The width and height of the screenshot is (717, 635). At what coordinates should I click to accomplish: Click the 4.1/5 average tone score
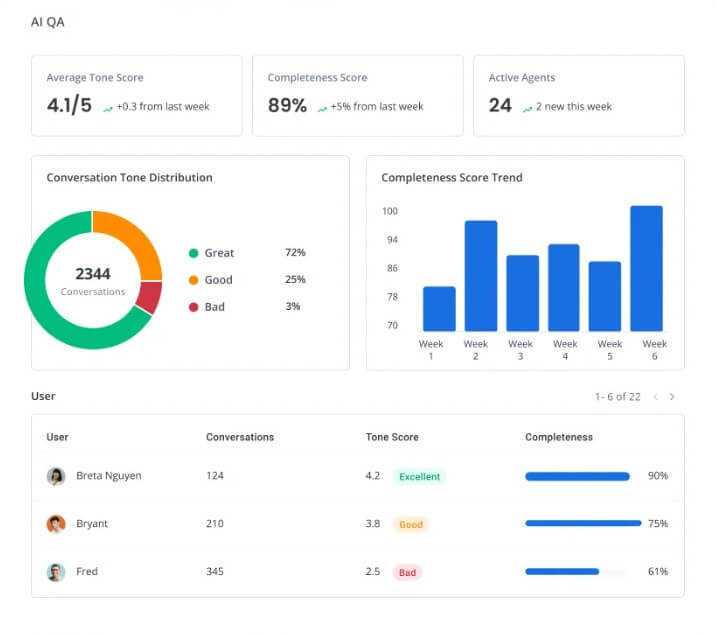point(69,106)
